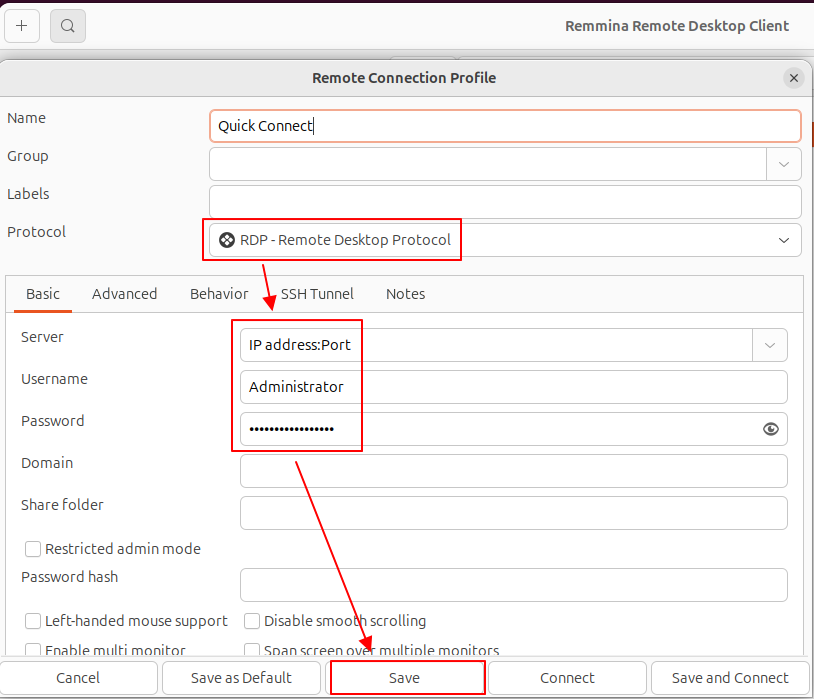Image resolution: width=814 pixels, height=699 pixels.
Task: Click the Labels input field
Action: click(x=505, y=202)
